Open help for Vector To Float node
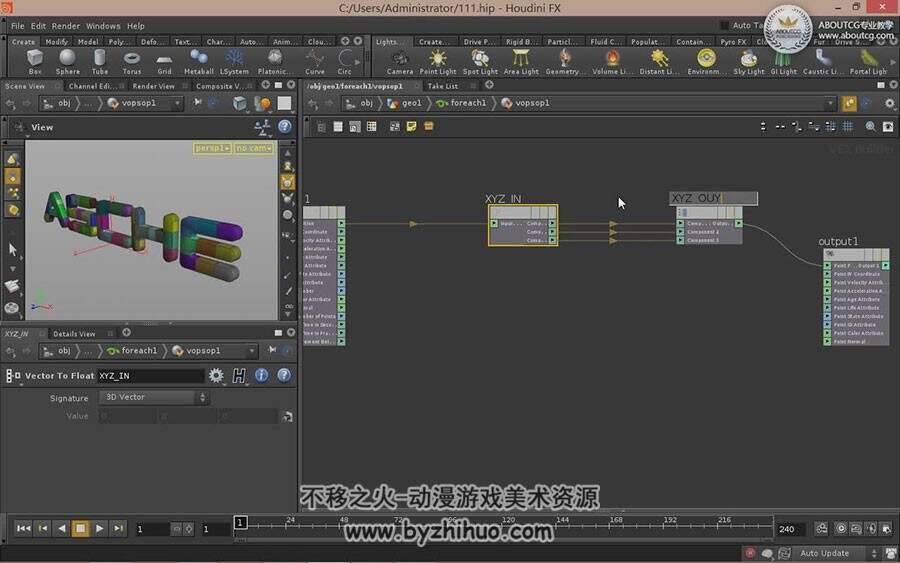 [284, 375]
